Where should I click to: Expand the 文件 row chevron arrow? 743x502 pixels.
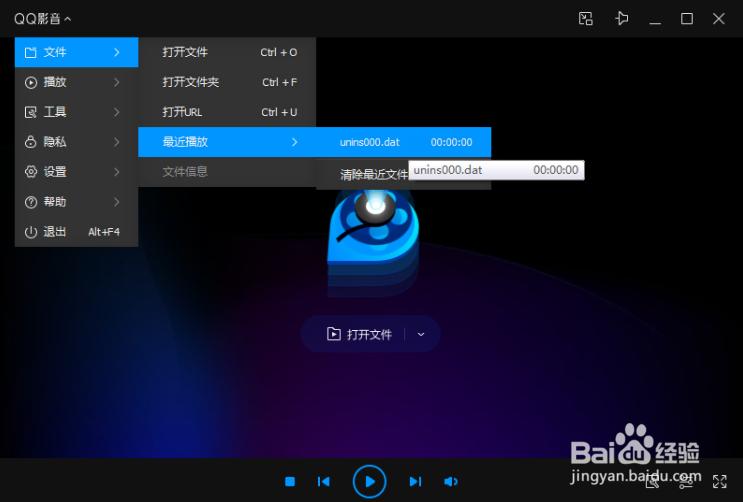117,52
